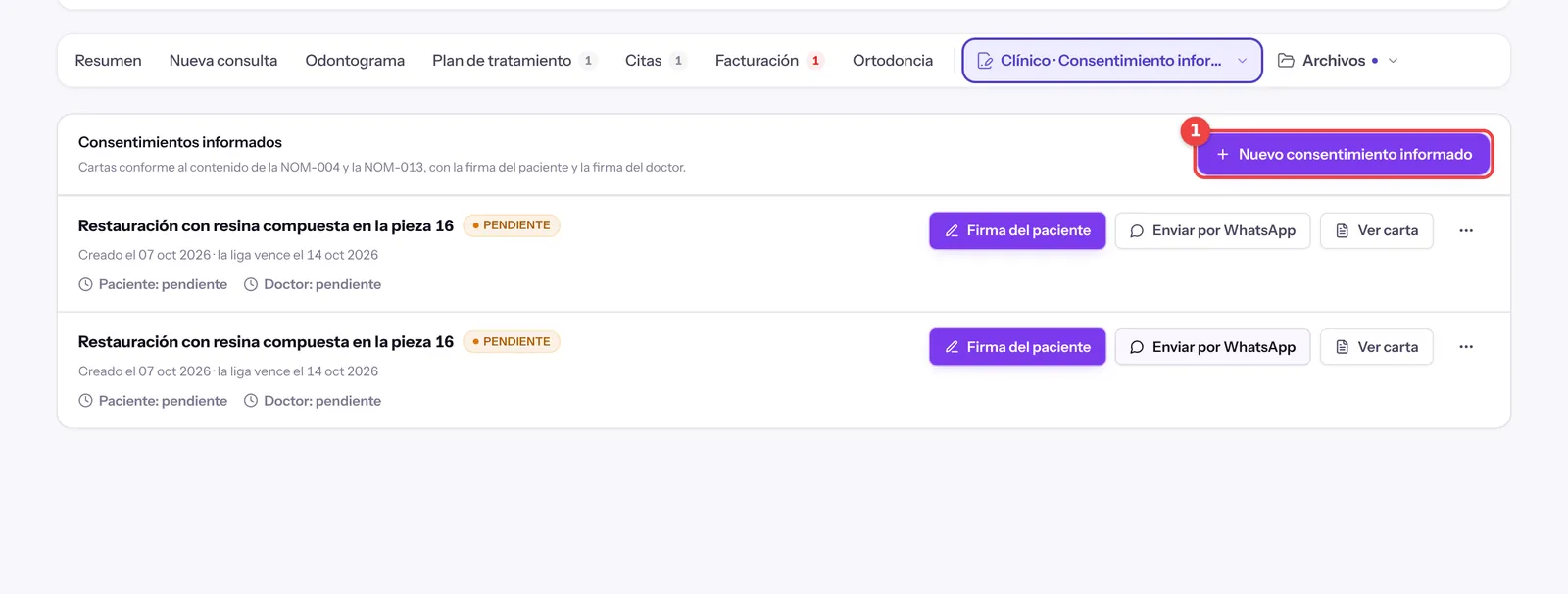Click clock icon beside first Paciente: pendiente
The image size is (1568, 594).
(85, 284)
